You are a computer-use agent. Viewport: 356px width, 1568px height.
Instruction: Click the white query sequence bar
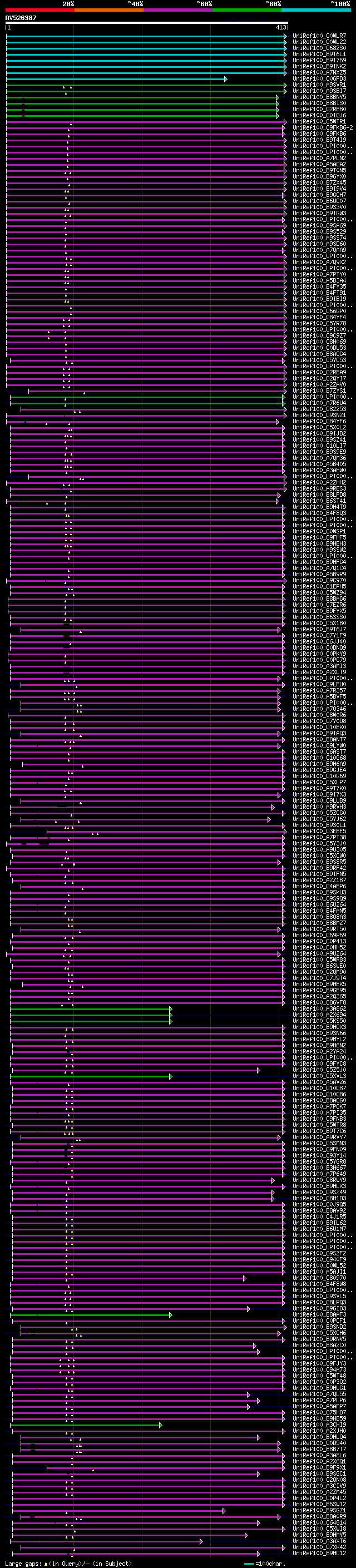click(147, 23)
